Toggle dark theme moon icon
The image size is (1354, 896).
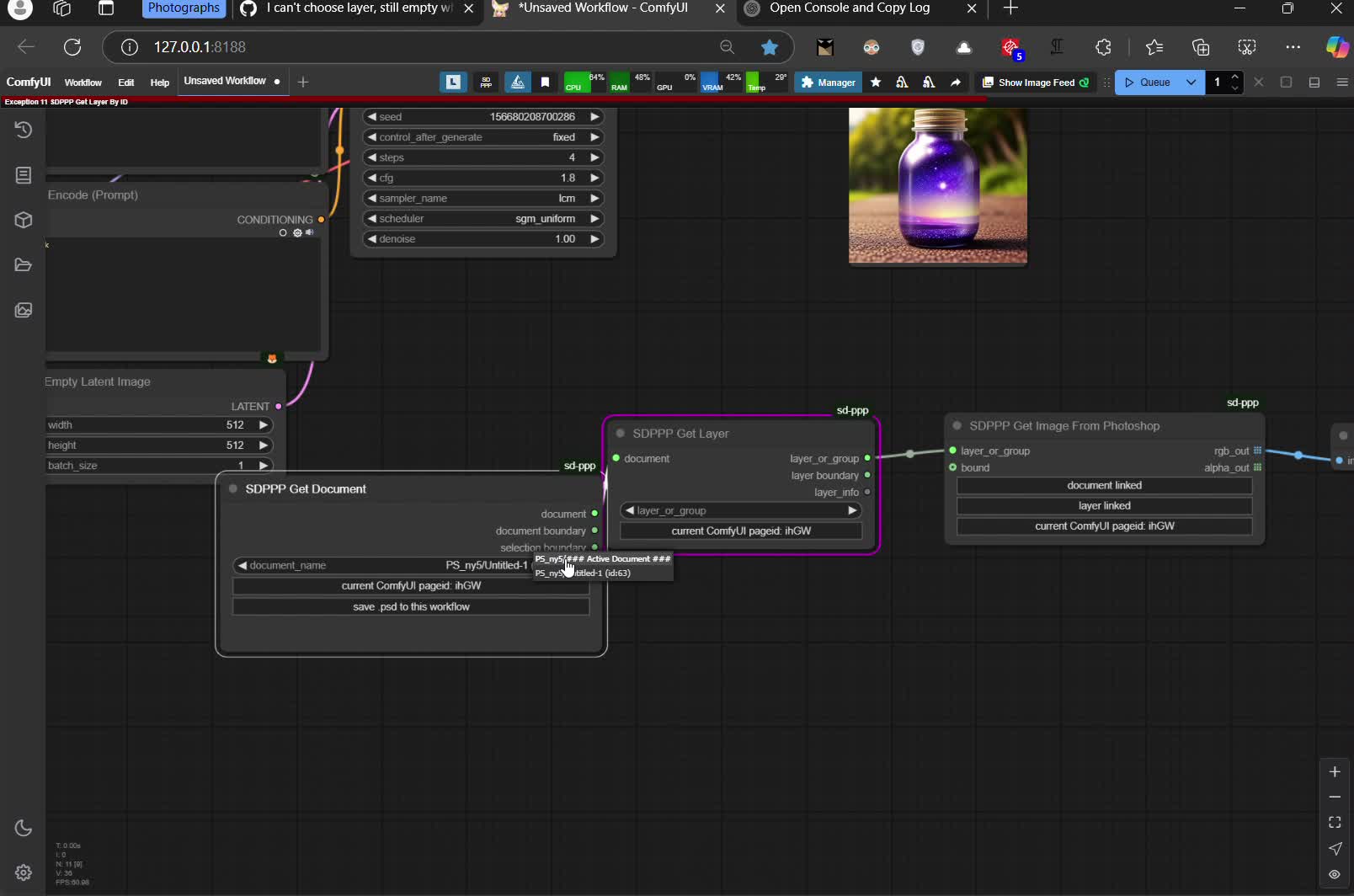point(24,828)
